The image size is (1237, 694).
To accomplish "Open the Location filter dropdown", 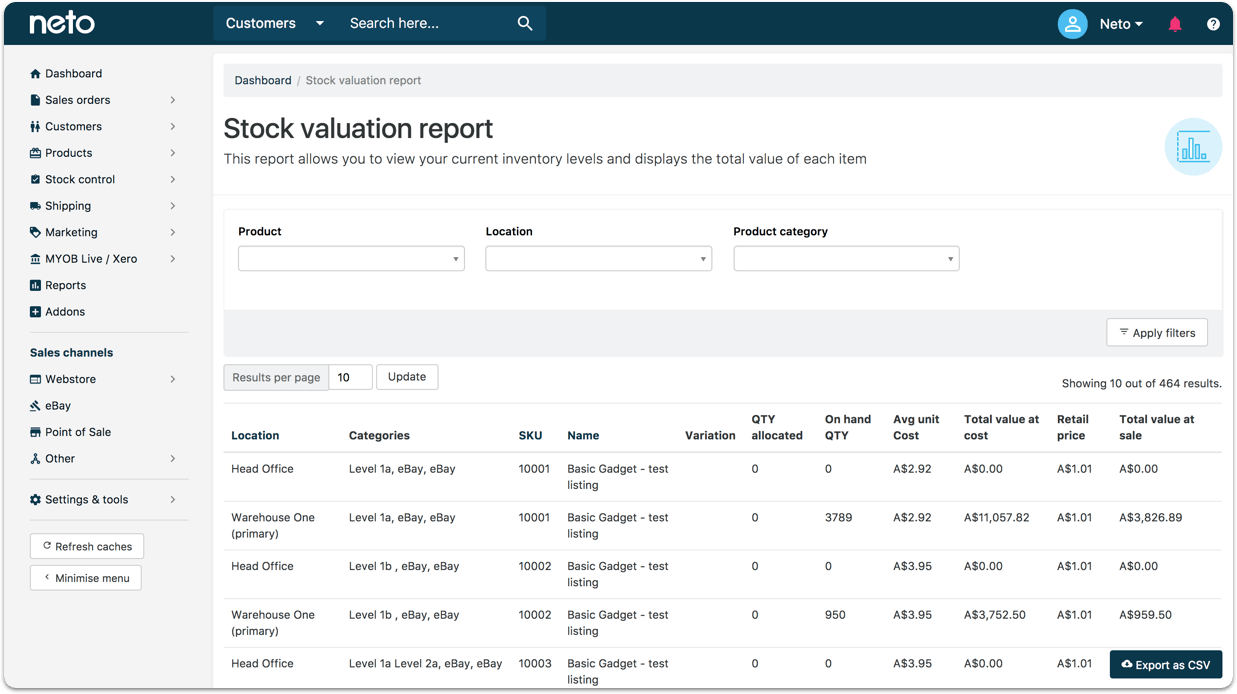I will (x=598, y=259).
